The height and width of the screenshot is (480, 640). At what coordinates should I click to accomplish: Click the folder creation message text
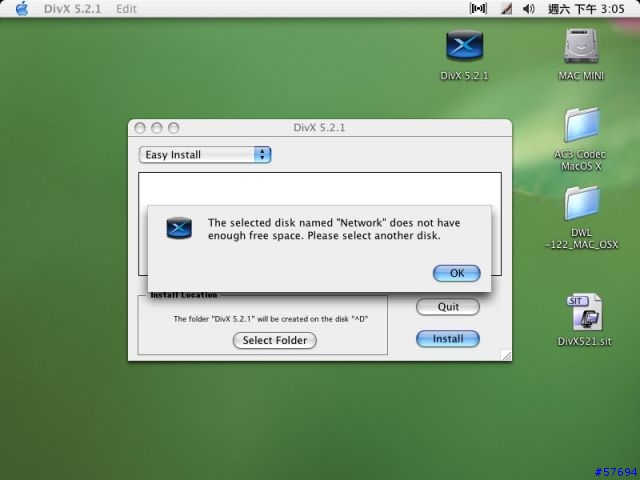tap(271, 319)
